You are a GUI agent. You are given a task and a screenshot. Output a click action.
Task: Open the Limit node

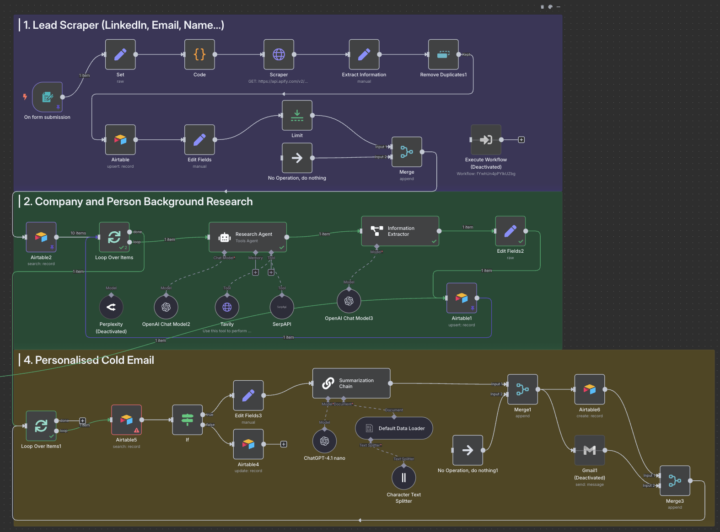click(297, 115)
